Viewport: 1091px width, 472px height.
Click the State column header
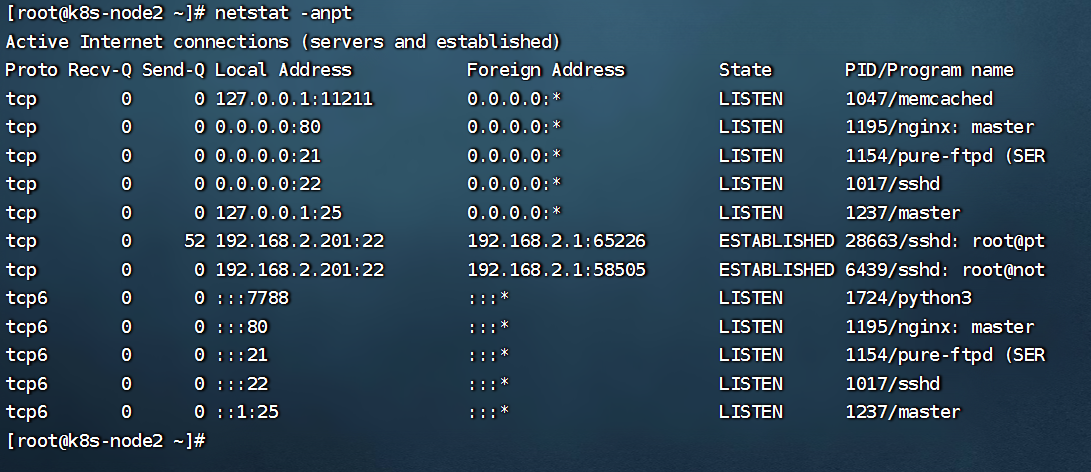pyautogui.click(x=745, y=70)
